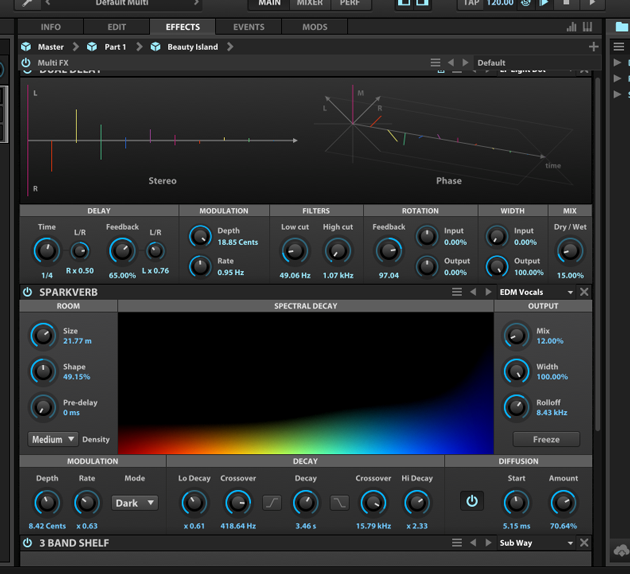Remove the 3 Band Shelf effect
The height and width of the screenshot is (574, 630).
click(x=584, y=543)
